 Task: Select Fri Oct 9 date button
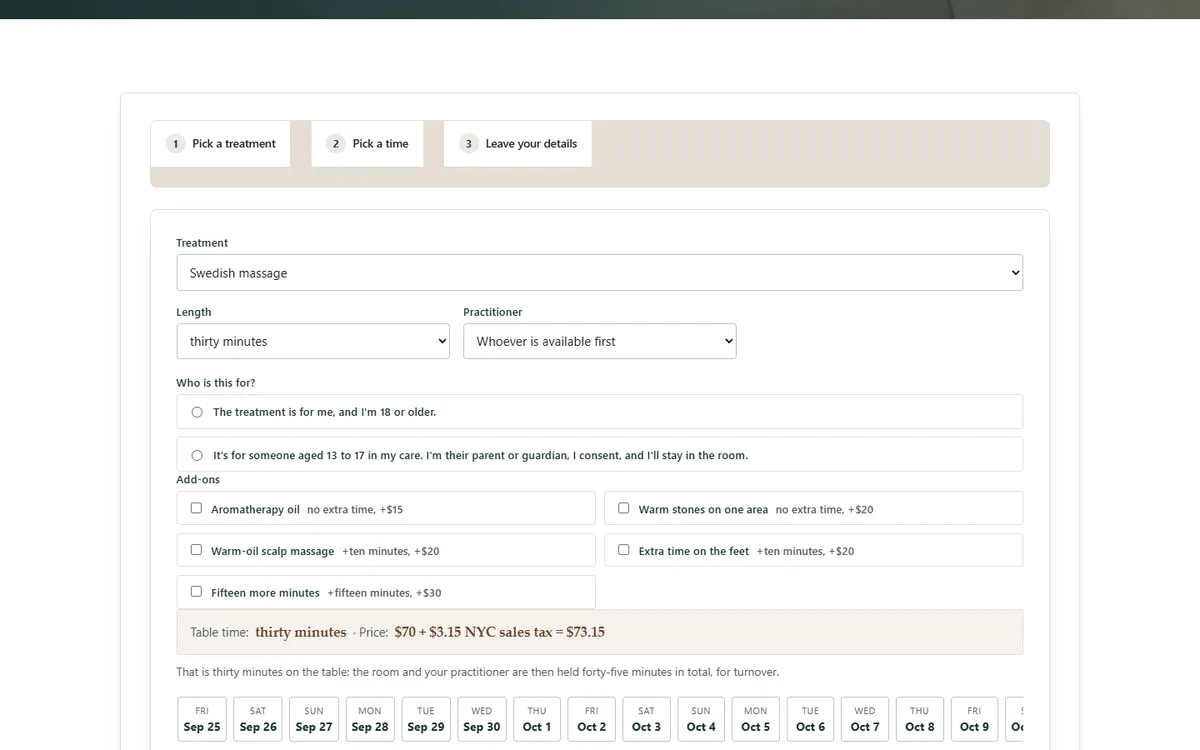pyautogui.click(x=974, y=720)
